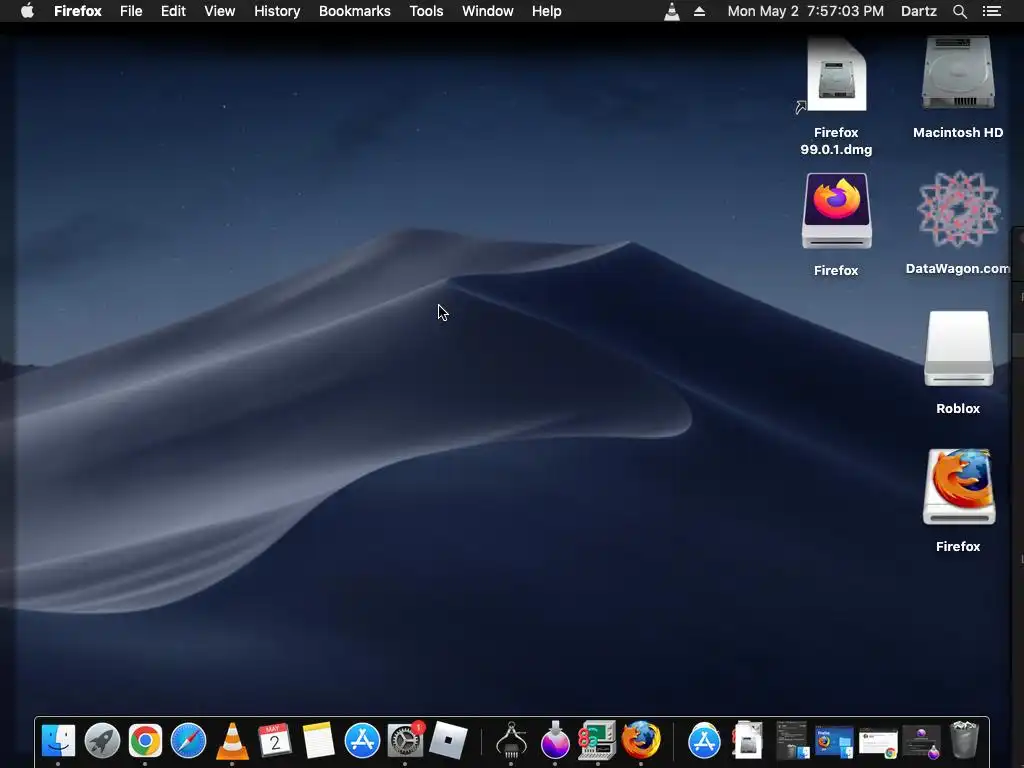Open the History menu
Viewport: 1024px width, 768px height.
[x=277, y=11]
